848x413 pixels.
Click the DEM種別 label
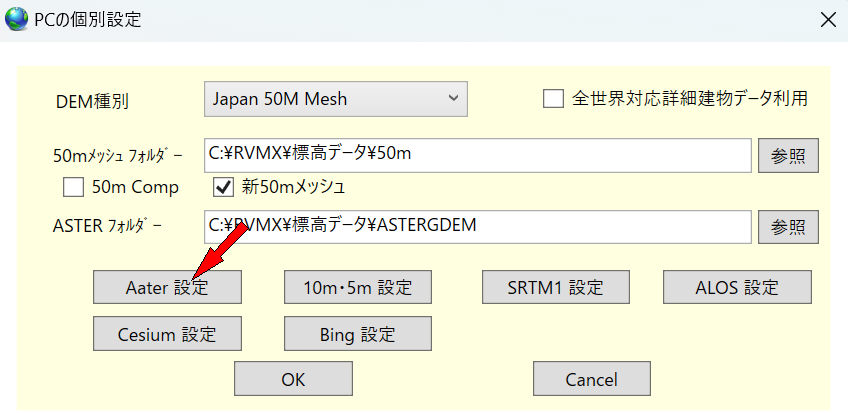(x=92, y=101)
